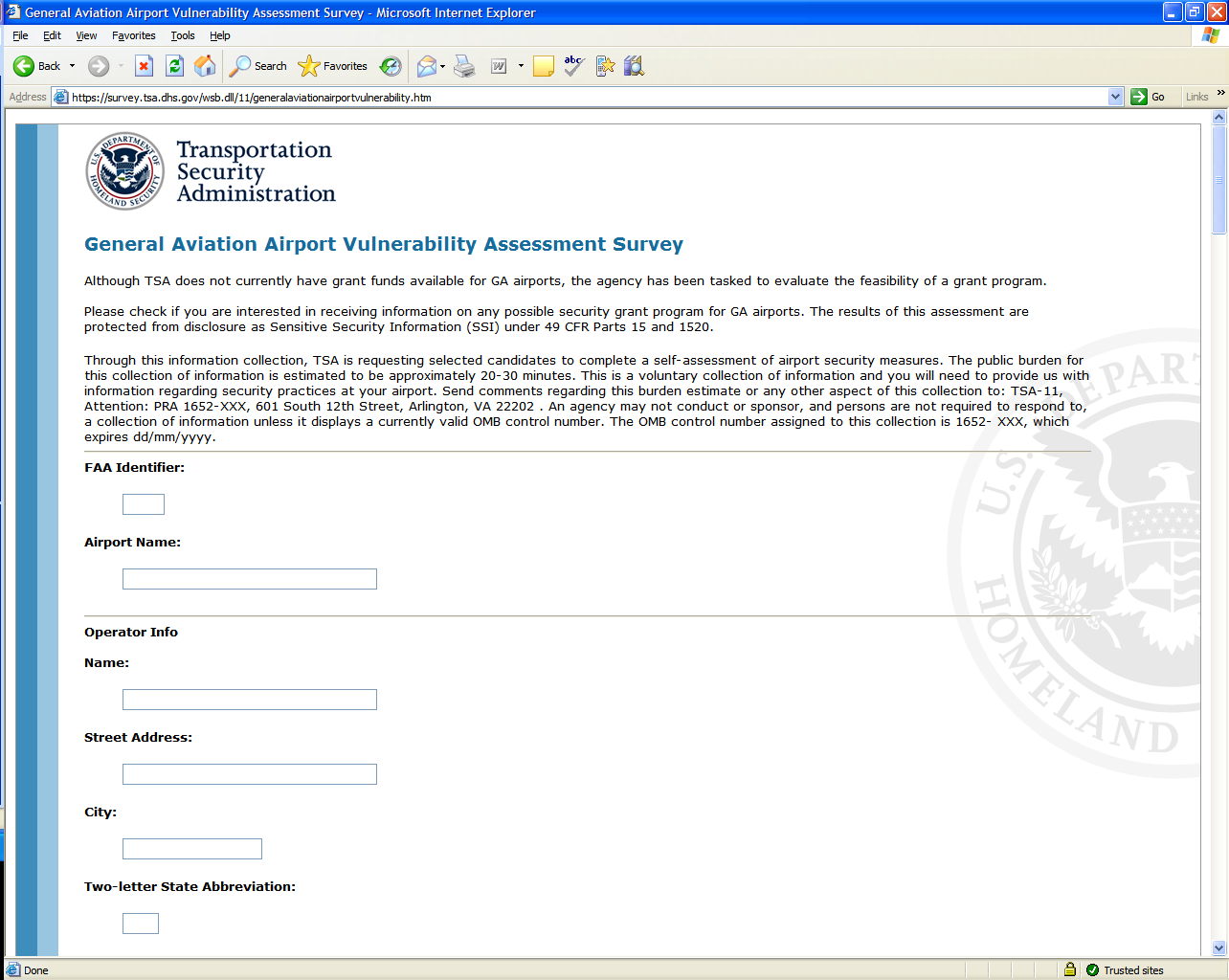Screen dimensions: 1229x980
Task: Click the Go button
Action: tap(1149, 97)
